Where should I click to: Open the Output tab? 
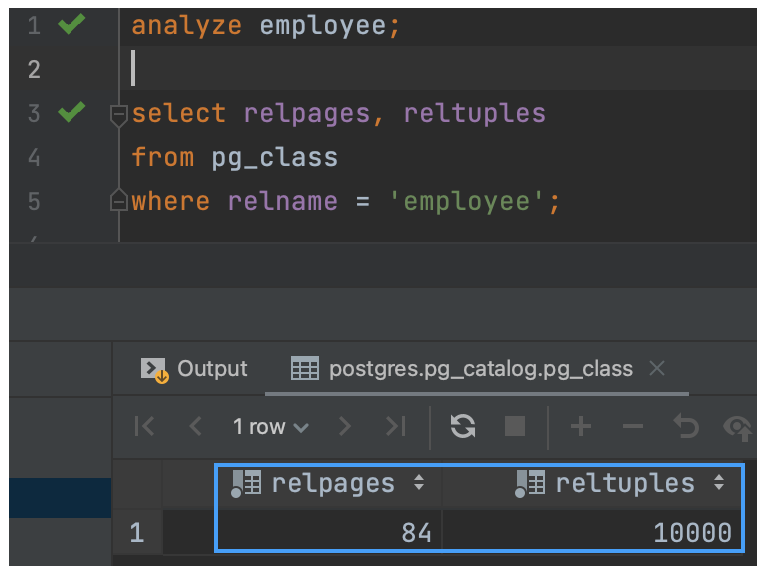click(194, 369)
